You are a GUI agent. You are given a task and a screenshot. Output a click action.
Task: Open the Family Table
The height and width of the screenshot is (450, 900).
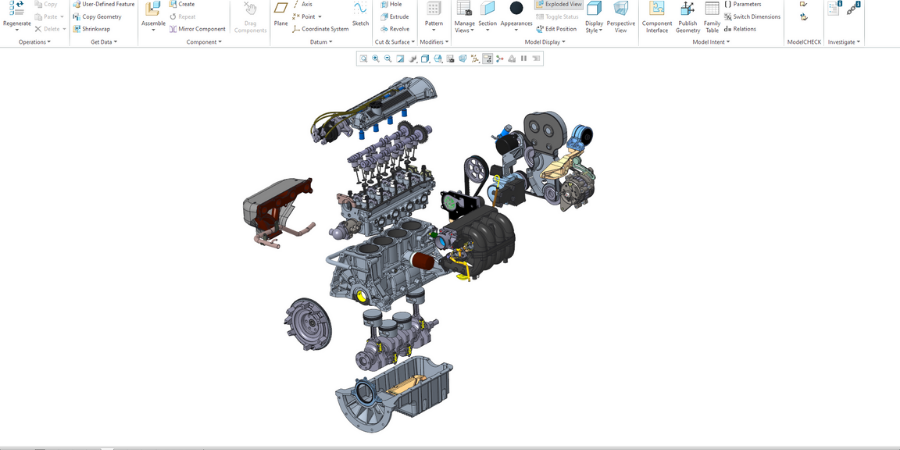[712, 10]
